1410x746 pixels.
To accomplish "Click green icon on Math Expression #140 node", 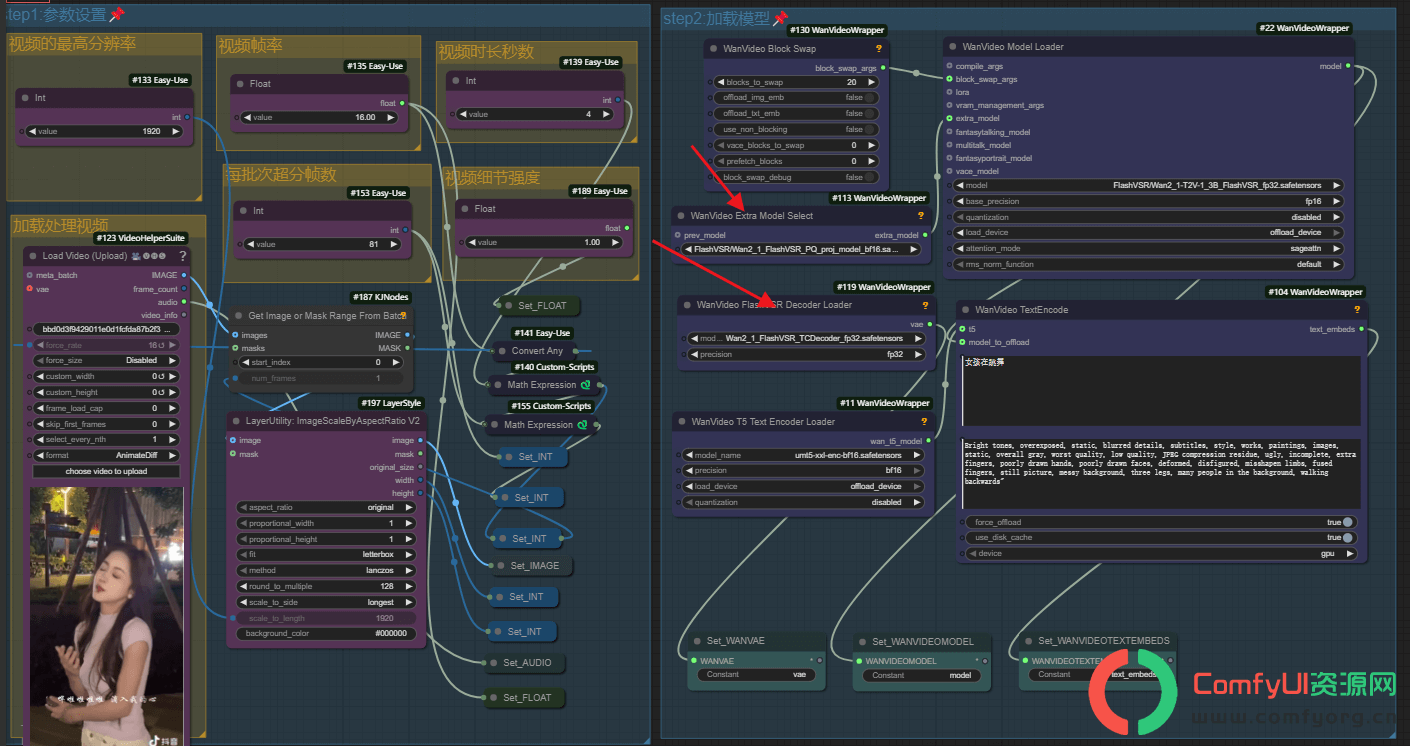I will click(587, 385).
